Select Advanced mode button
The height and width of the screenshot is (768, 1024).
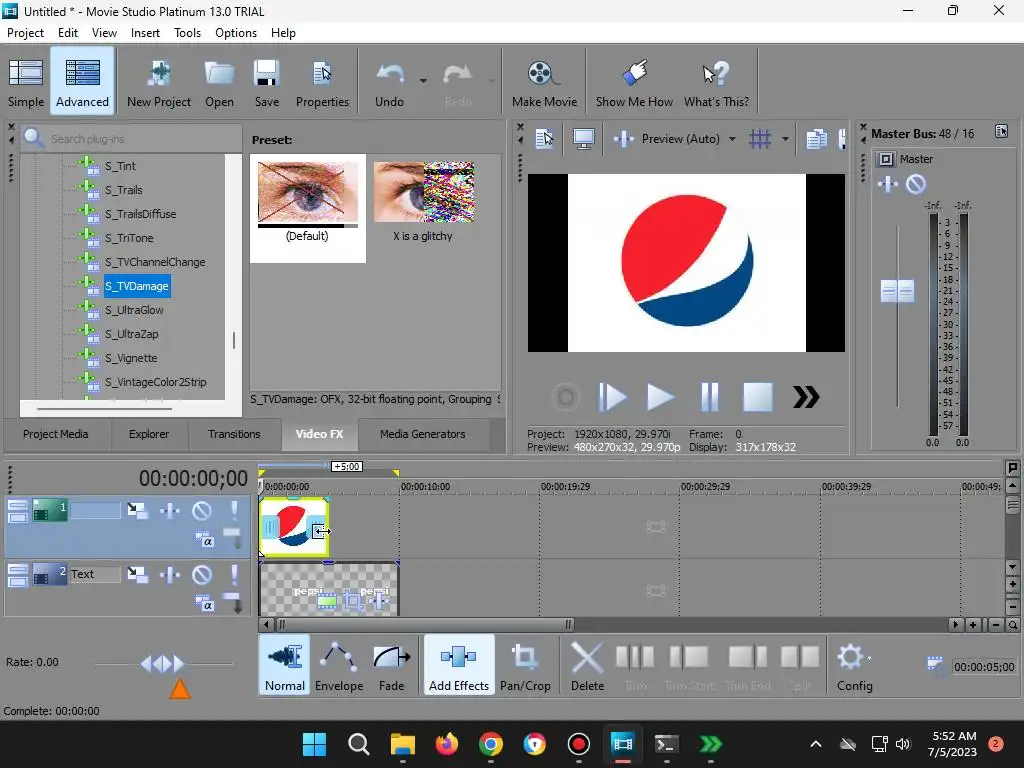(82, 82)
